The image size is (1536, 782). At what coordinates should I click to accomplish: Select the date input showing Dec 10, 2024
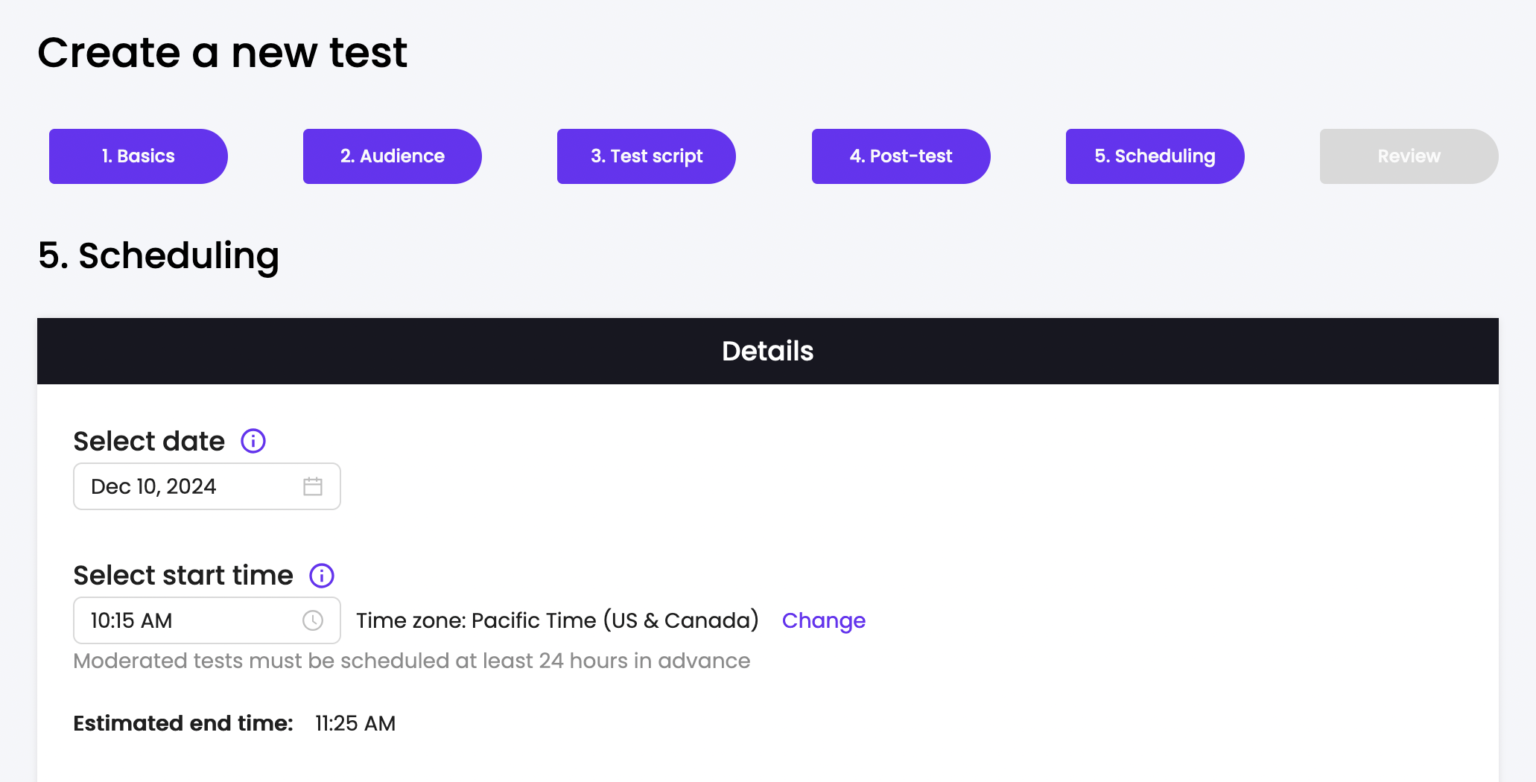(x=180, y=486)
